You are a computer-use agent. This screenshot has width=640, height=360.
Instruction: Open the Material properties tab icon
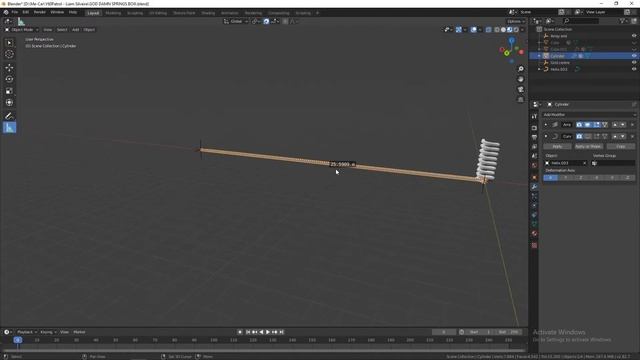point(534,234)
